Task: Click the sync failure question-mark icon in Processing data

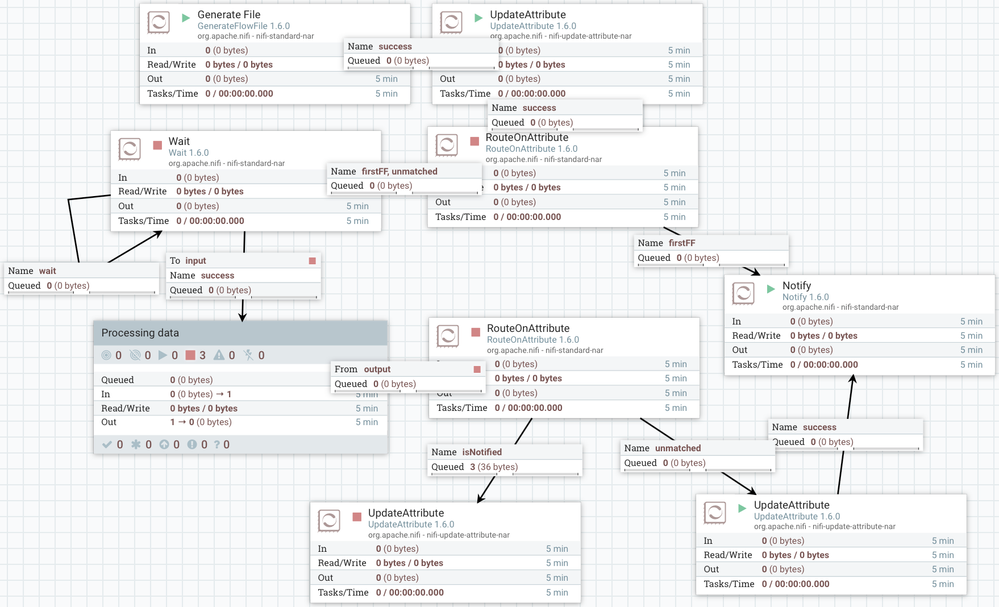Action: click(x=217, y=445)
